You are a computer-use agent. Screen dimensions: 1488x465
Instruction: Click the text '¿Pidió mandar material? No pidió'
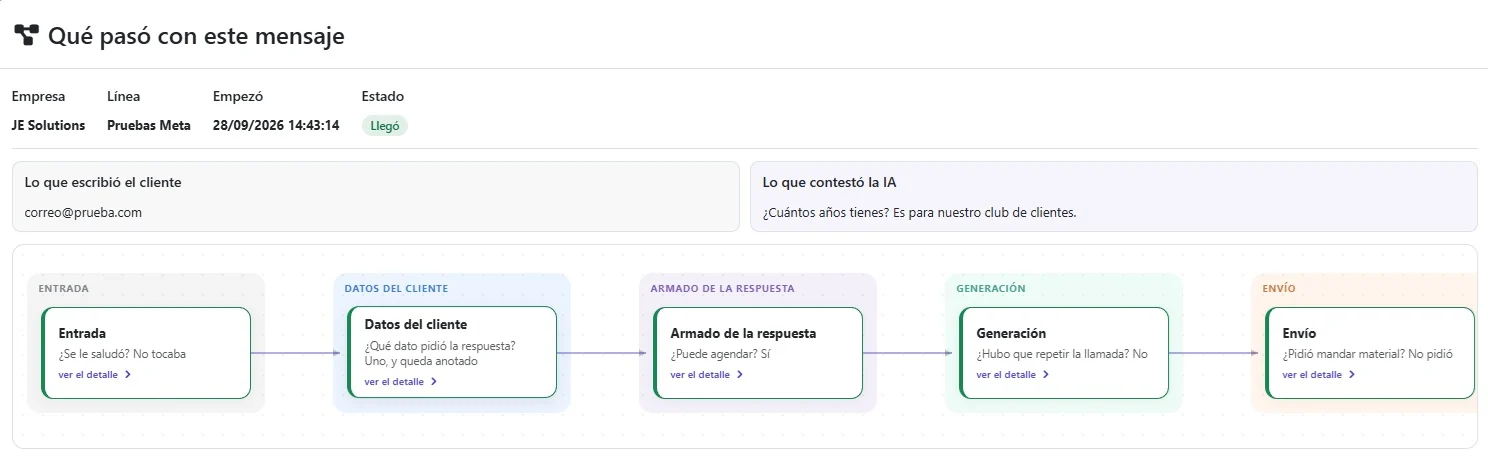[x=1367, y=354]
